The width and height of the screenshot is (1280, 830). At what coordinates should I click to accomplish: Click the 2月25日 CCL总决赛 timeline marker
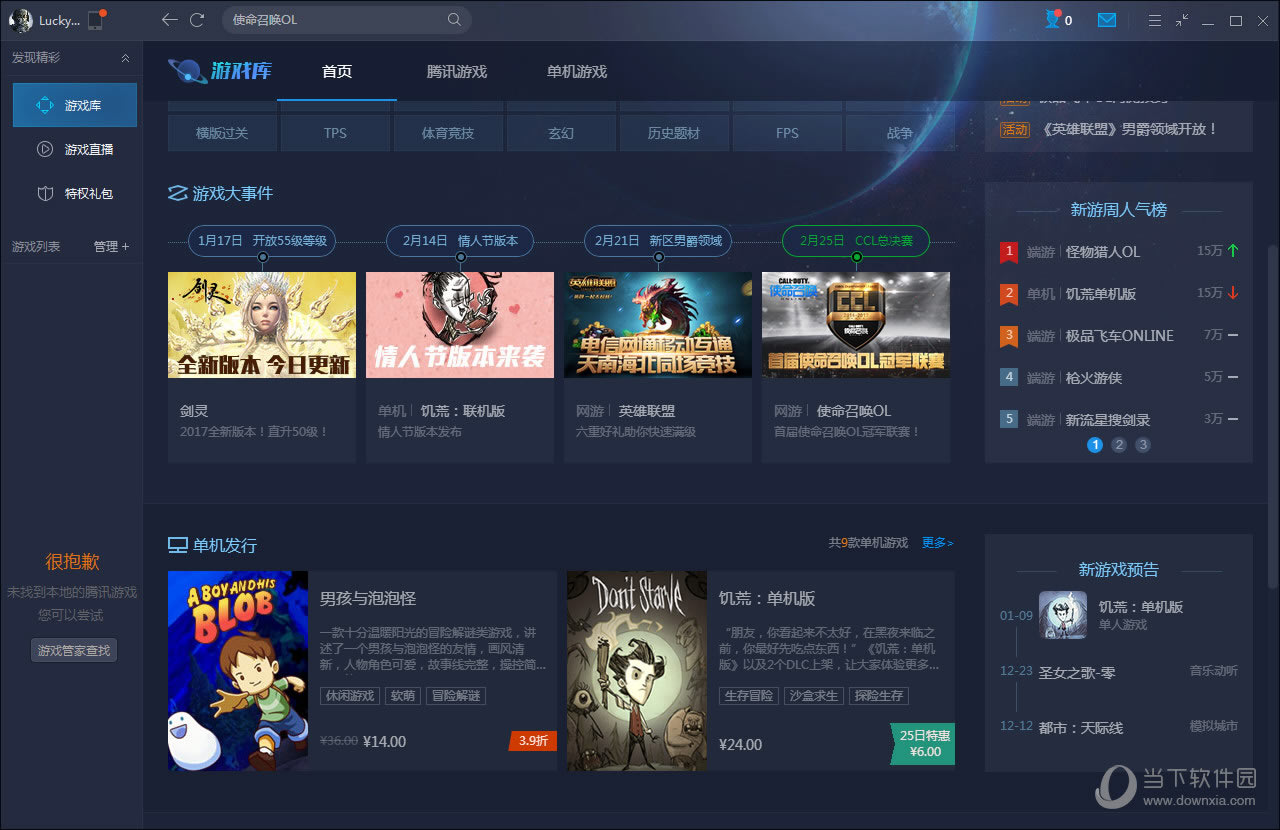(x=856, y=241)
